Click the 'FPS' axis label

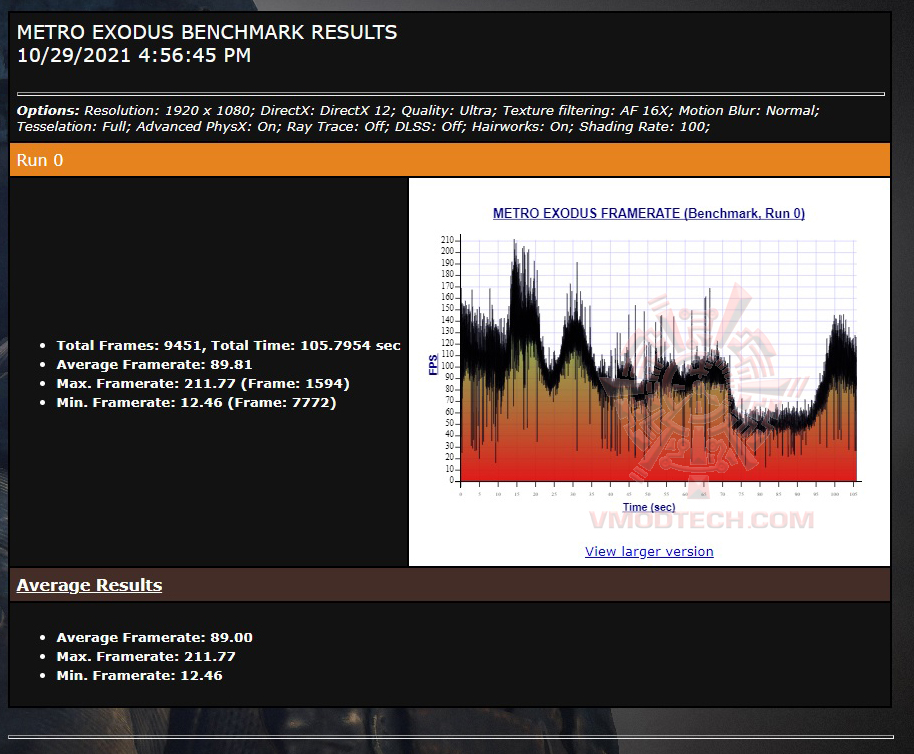[x=433, y=365]
